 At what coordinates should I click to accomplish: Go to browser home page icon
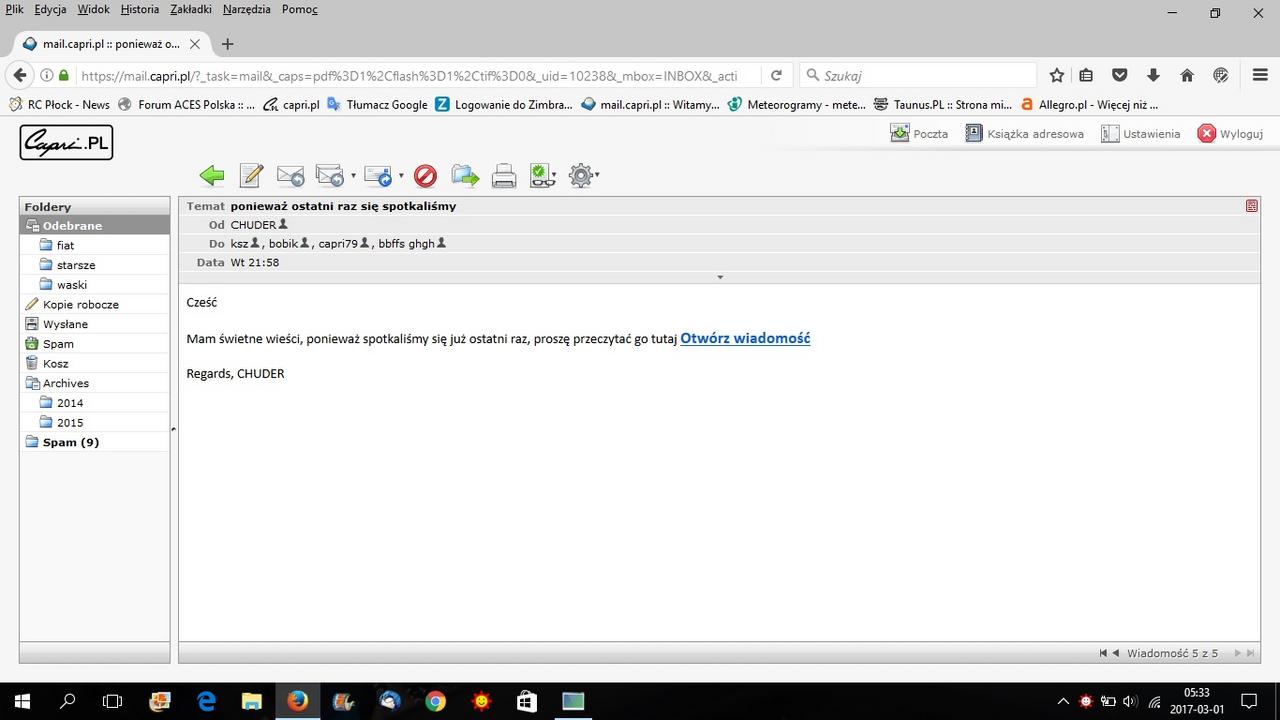(1187, 75)
